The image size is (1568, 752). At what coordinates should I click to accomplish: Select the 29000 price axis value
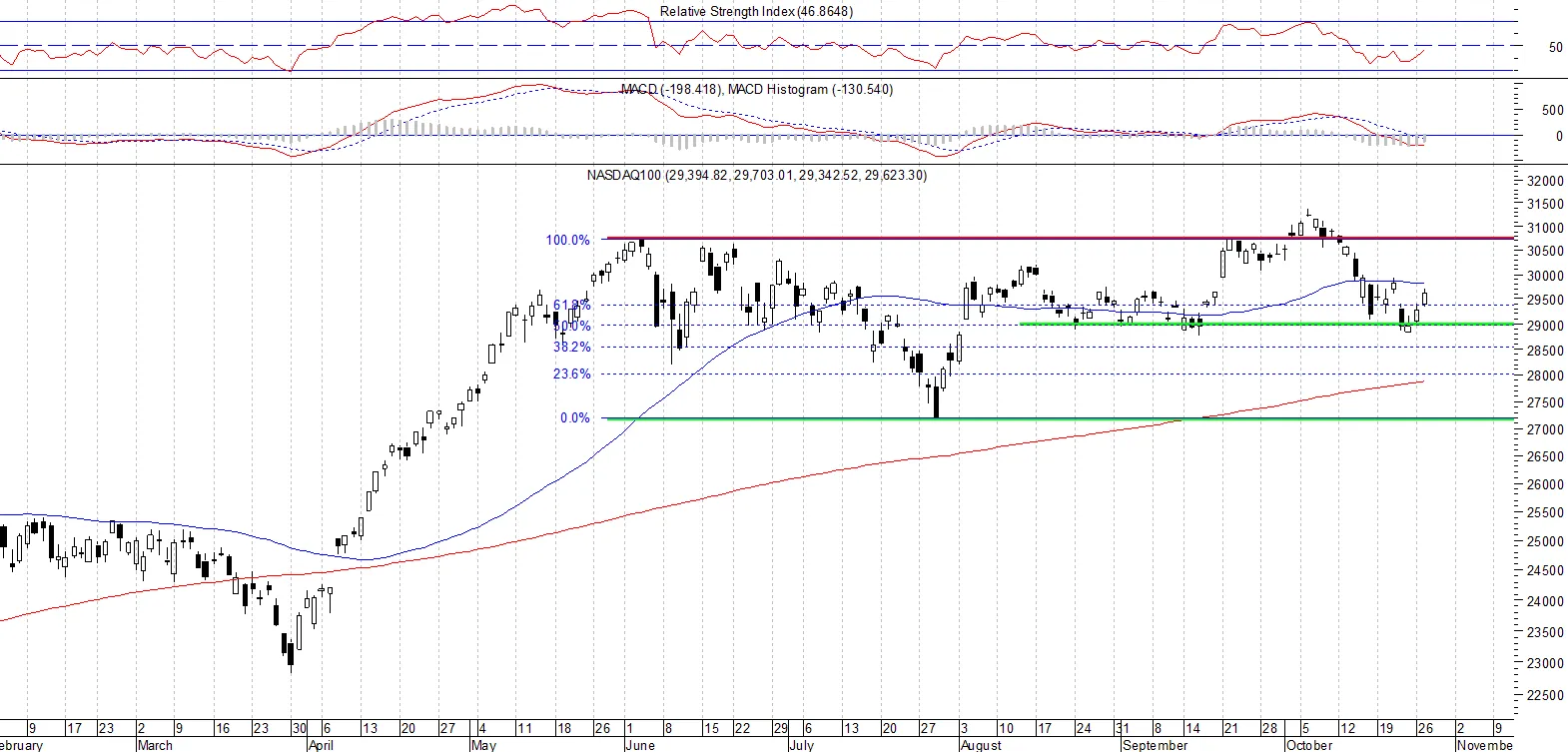tap(1545, 327)
